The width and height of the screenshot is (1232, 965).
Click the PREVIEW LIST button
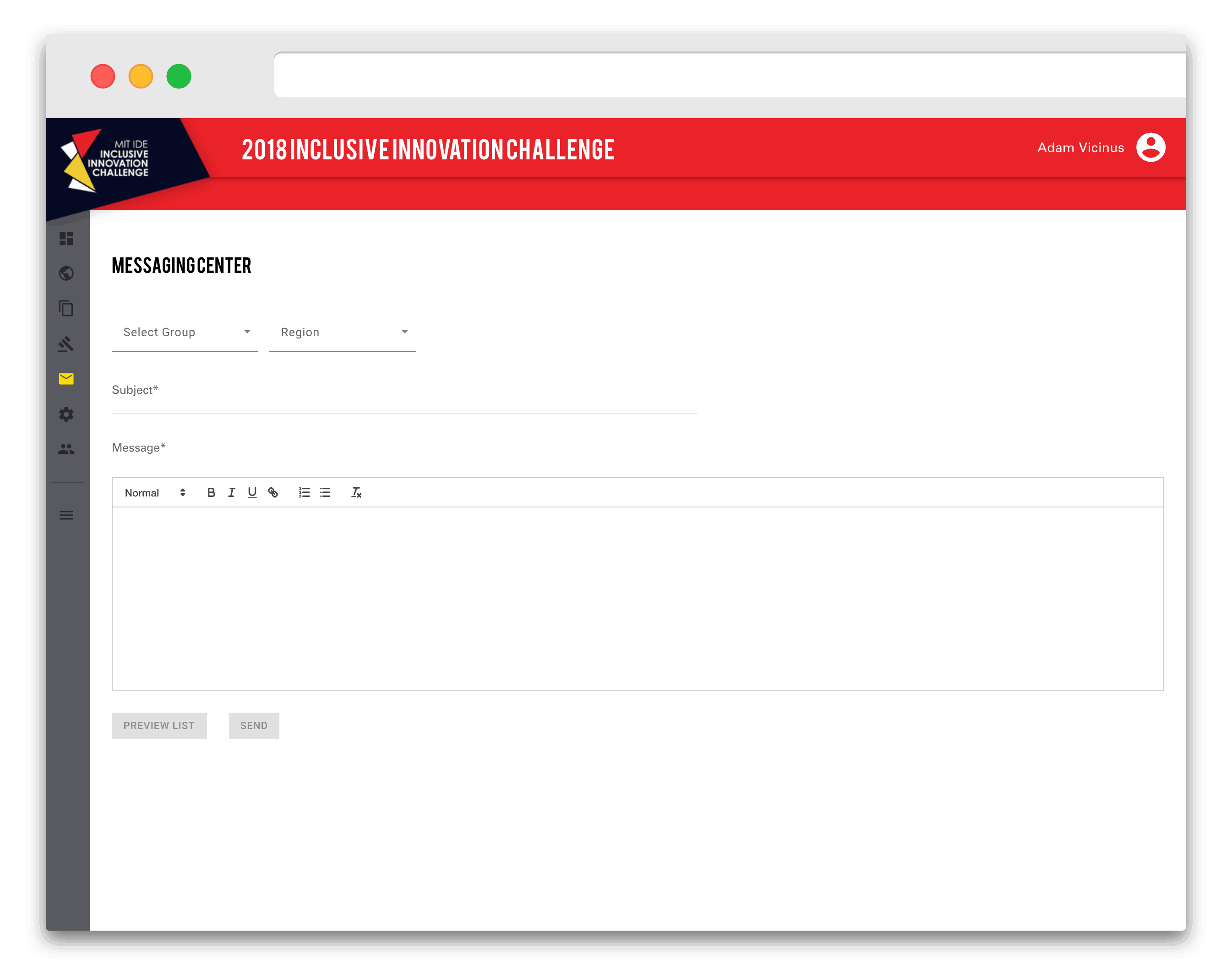click(159, 726)
